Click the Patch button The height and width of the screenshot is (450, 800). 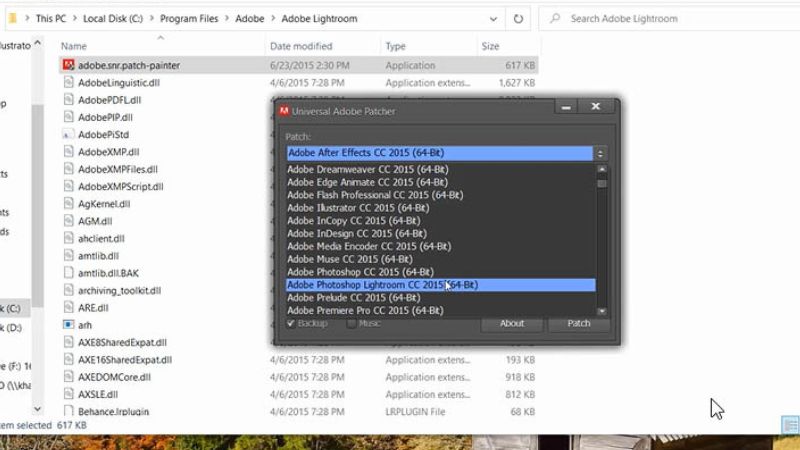[579, 324]
